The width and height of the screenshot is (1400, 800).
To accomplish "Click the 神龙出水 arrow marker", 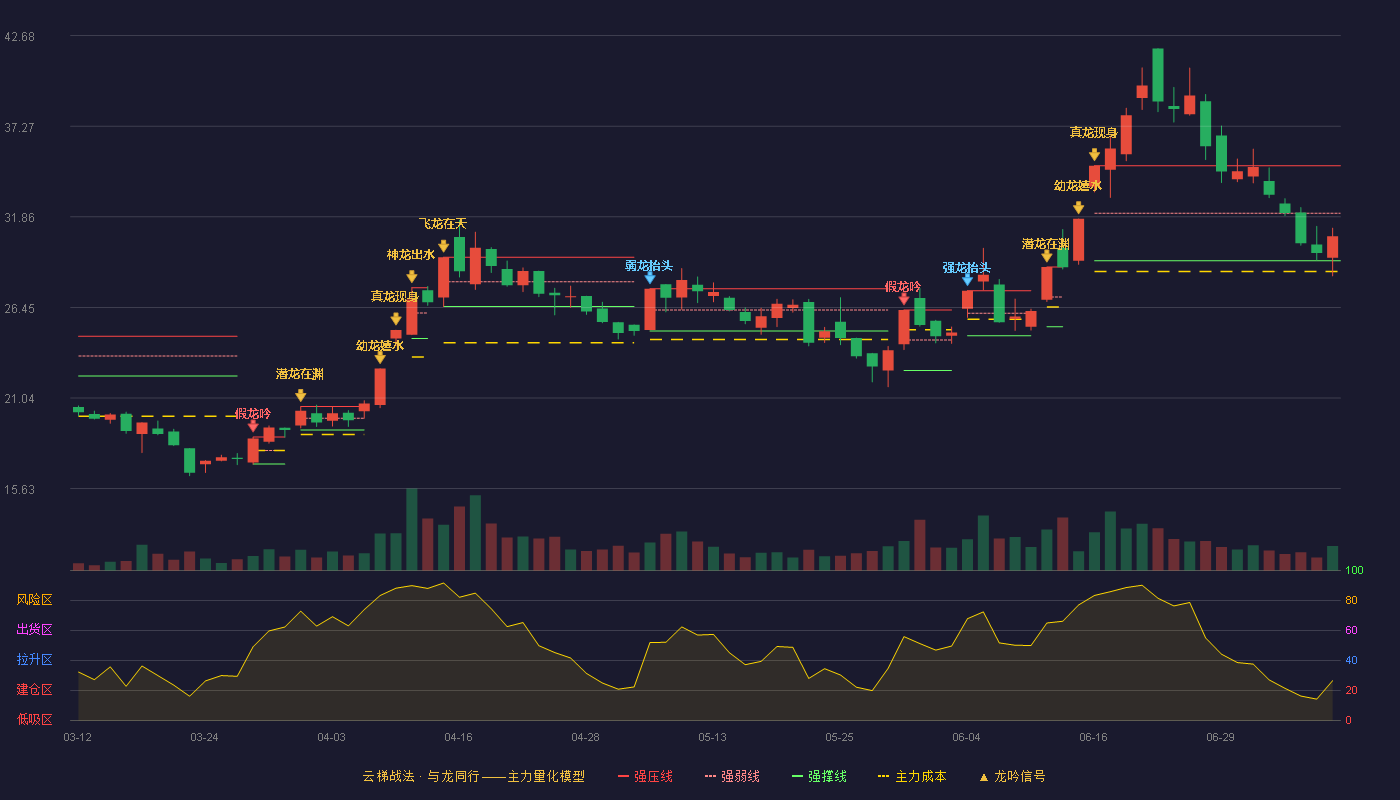I will (x=412, y=277).
